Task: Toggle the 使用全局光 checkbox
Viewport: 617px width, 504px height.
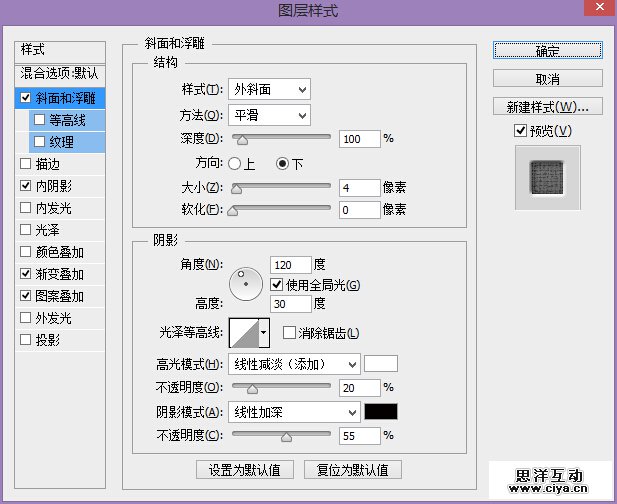Action: [277, 285]
